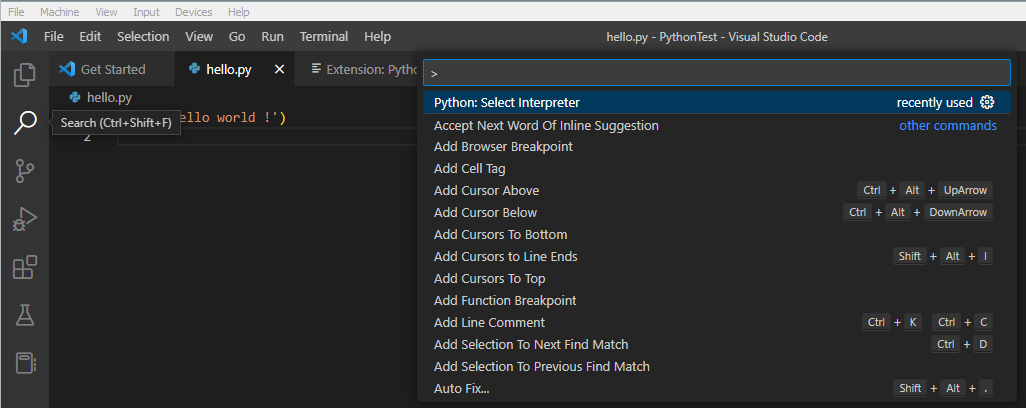Click editor line number 2

tap(88, 137)
